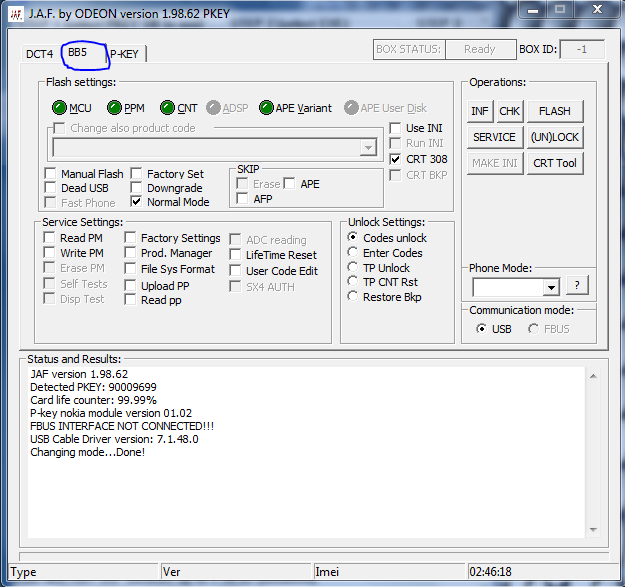This screenshot has width=625, height=587.
Task: Check the User Code Edit option
Action: pos(235,271)
